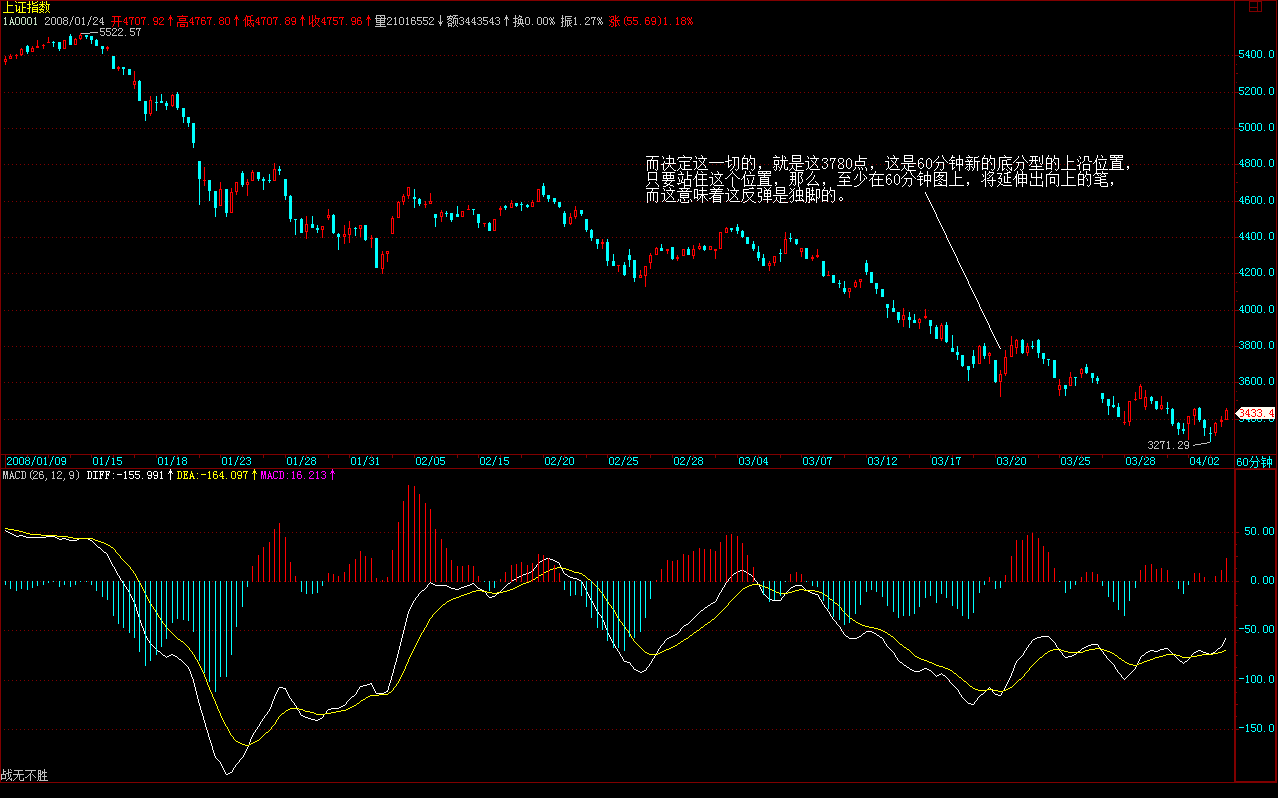The image size is (1278, 798).
Task: Click the 1A0001 stock code
Action: coord(18,20)
